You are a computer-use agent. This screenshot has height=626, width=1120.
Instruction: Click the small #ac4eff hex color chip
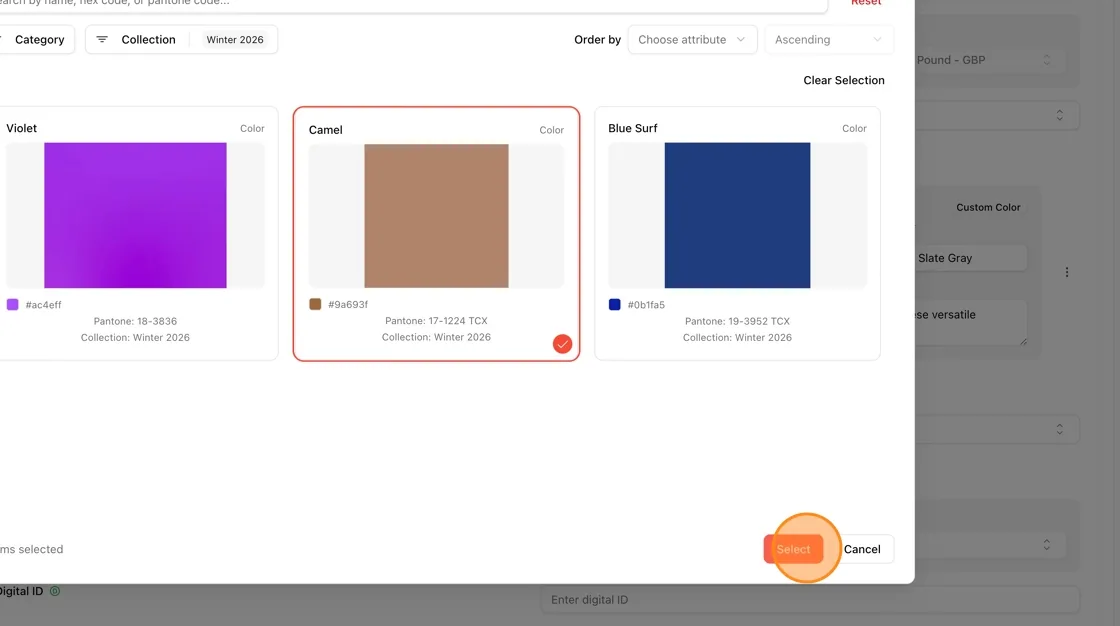pos(12,304)
